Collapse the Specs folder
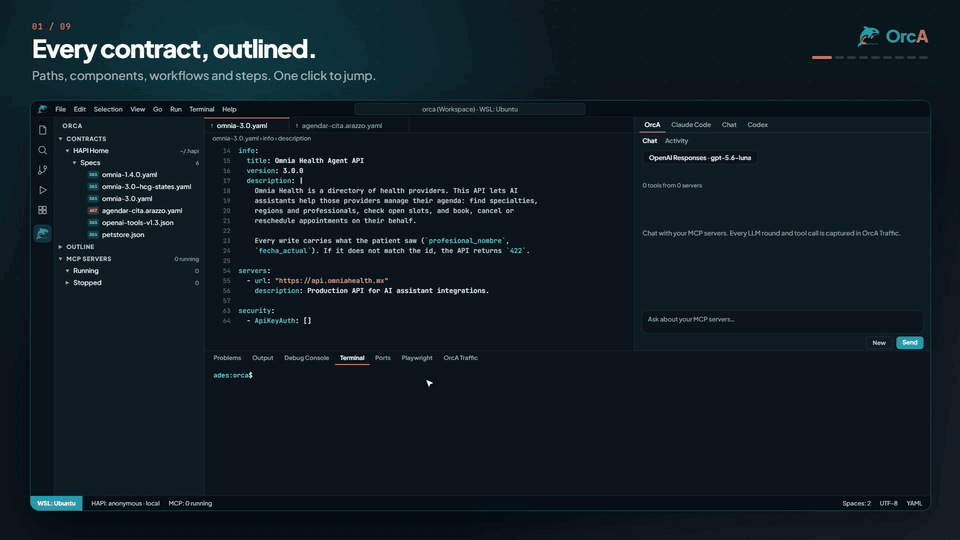Screen dimensions: 960x540 [75, 163]
